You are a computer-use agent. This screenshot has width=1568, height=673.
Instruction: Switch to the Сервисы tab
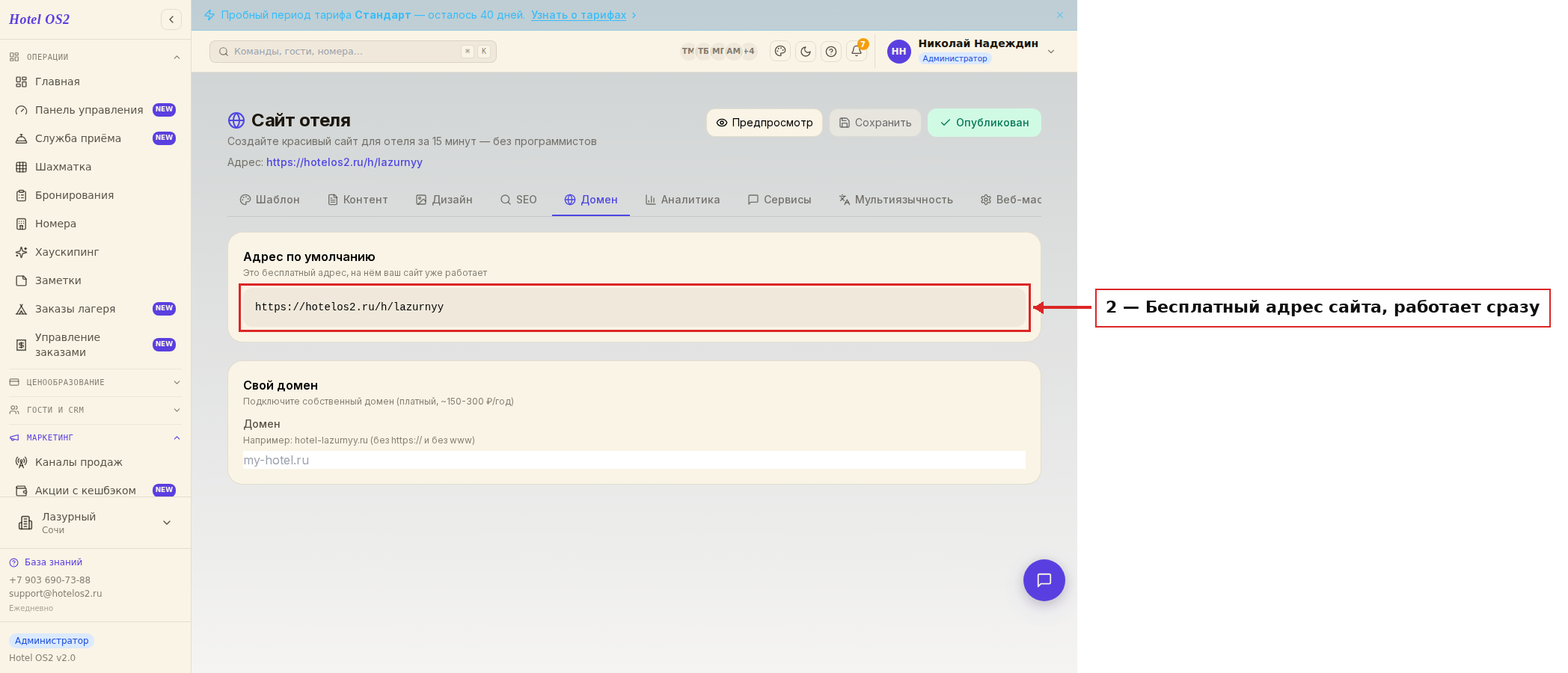(780, 200)
